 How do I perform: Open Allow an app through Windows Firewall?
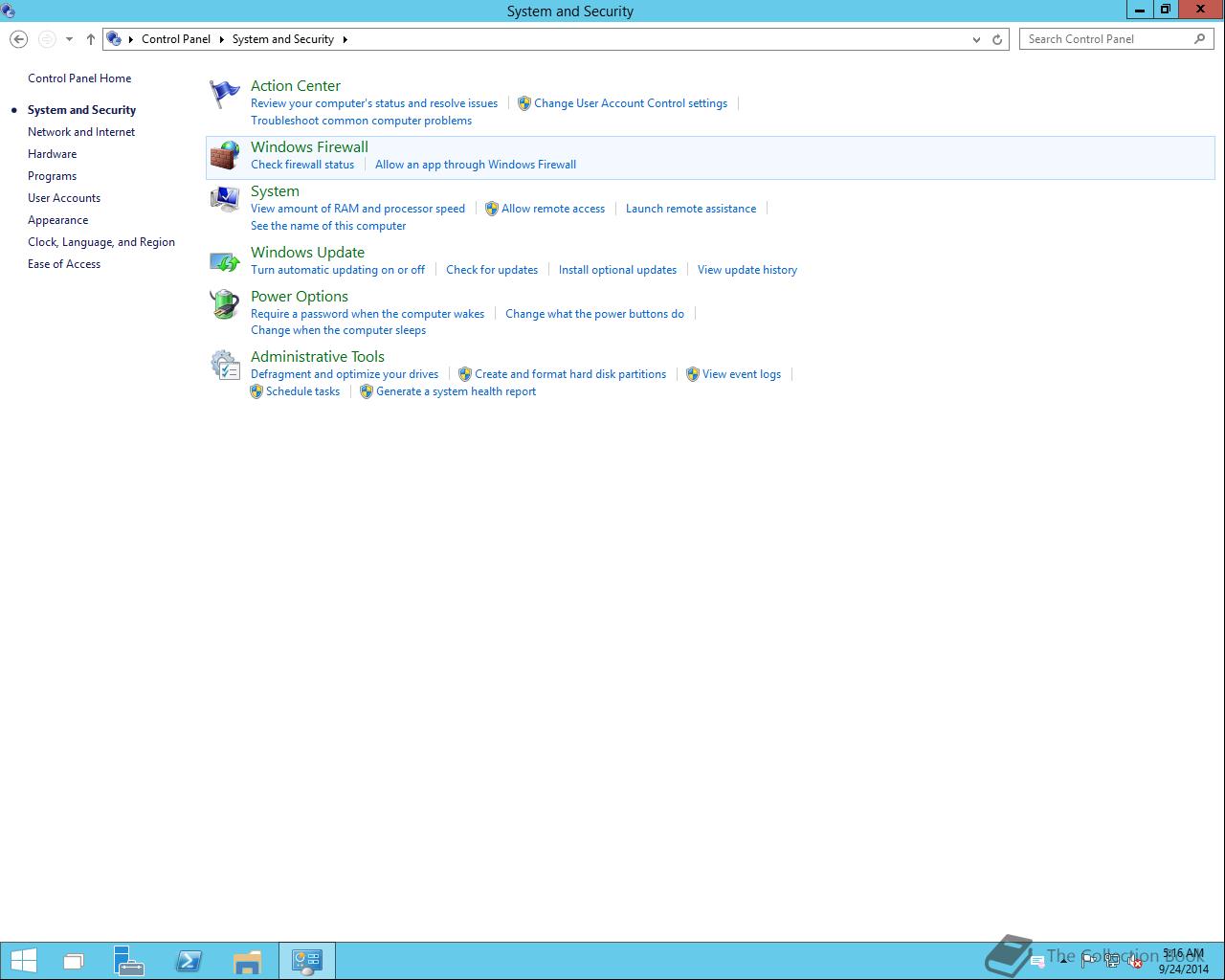pyautogui.click(x=476, y=165)
